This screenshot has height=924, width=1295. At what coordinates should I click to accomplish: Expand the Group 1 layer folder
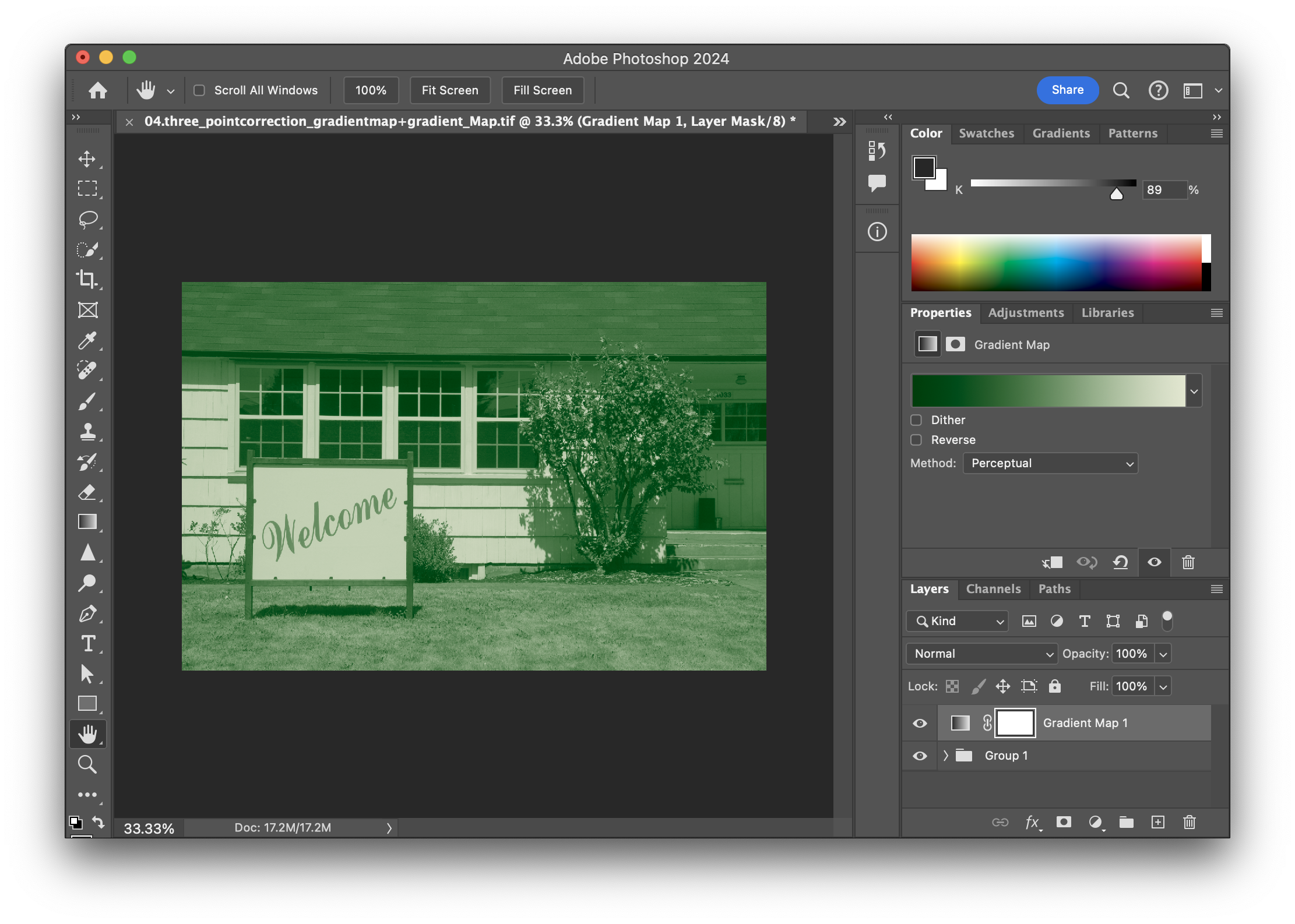946,756
